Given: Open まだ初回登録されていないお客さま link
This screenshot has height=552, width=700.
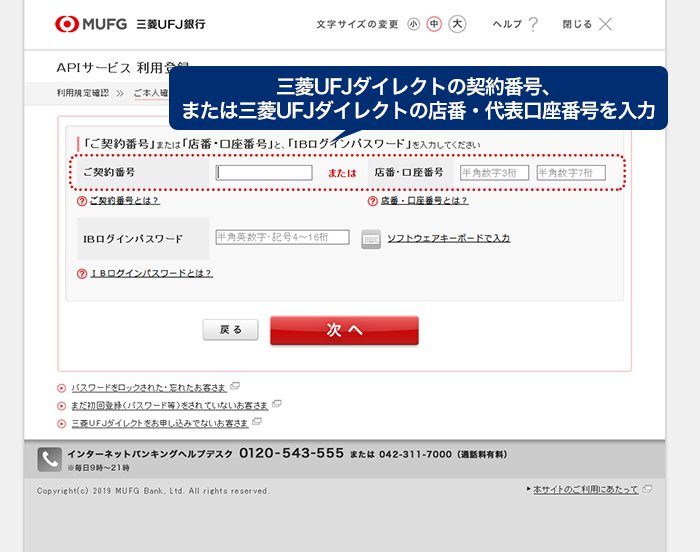Looking at the screenshot, I should tap(170, 406).
